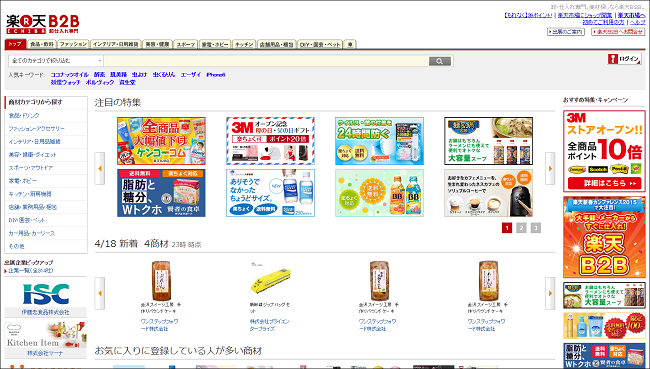Open the キッチン tab

coord(244,44)
